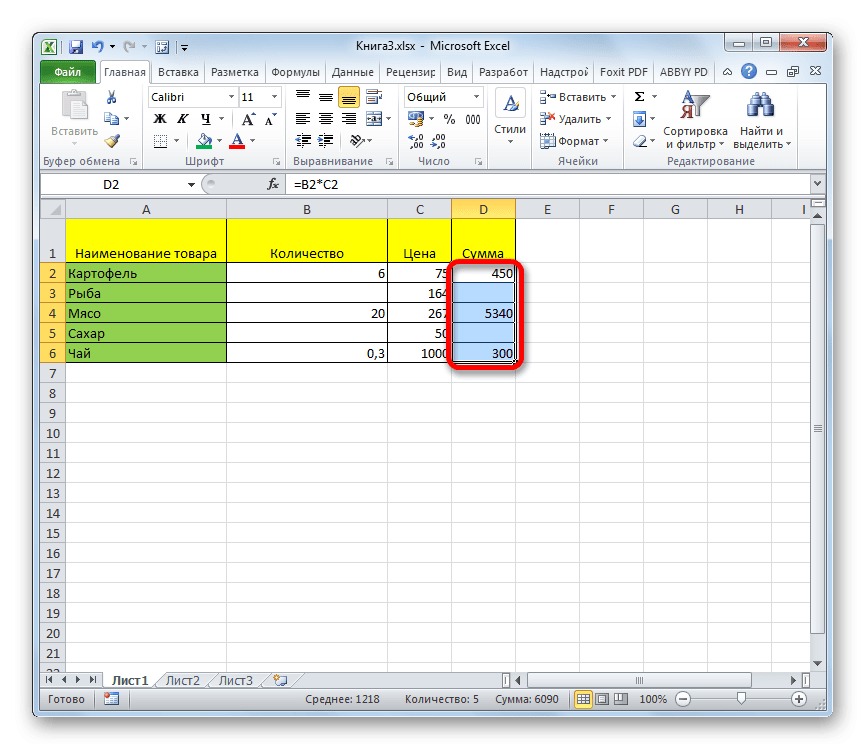866x750 pixels.
Task: Open Найти и выделить dropdown
Action: point(762,120)
